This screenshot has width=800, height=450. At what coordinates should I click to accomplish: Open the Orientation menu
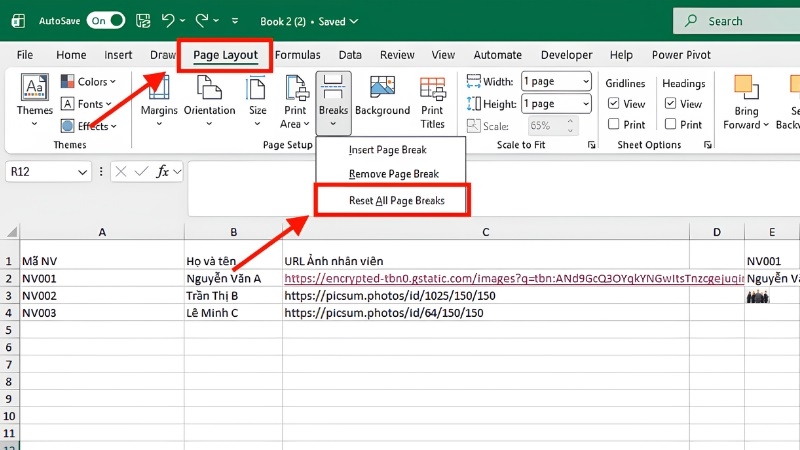[209, 101]
